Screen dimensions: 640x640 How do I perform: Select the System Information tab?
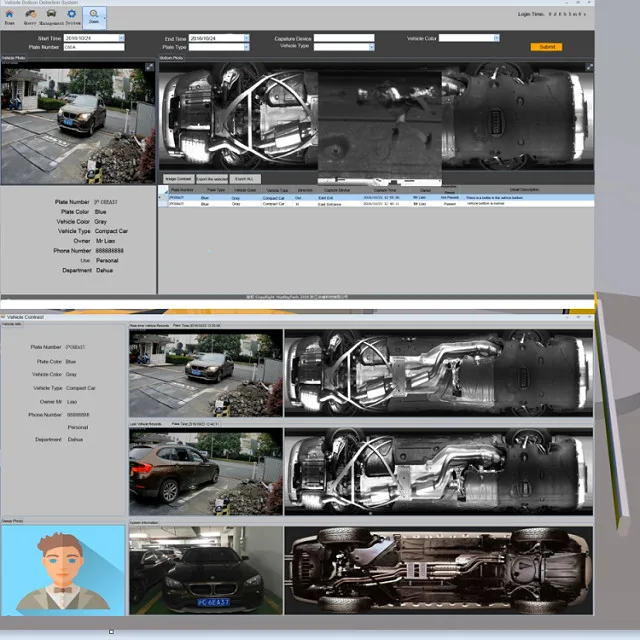[x=144, y=522]
